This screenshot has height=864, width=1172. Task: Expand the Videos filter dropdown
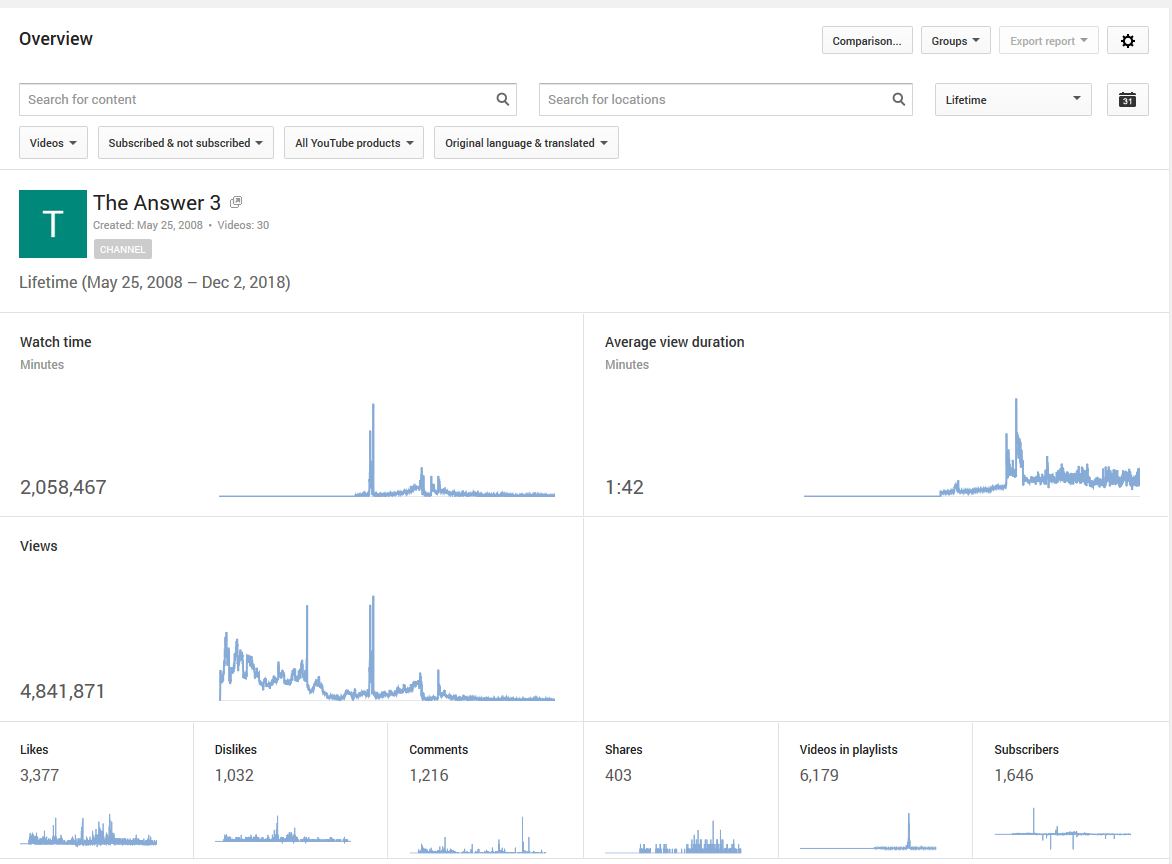click(53, 143)
